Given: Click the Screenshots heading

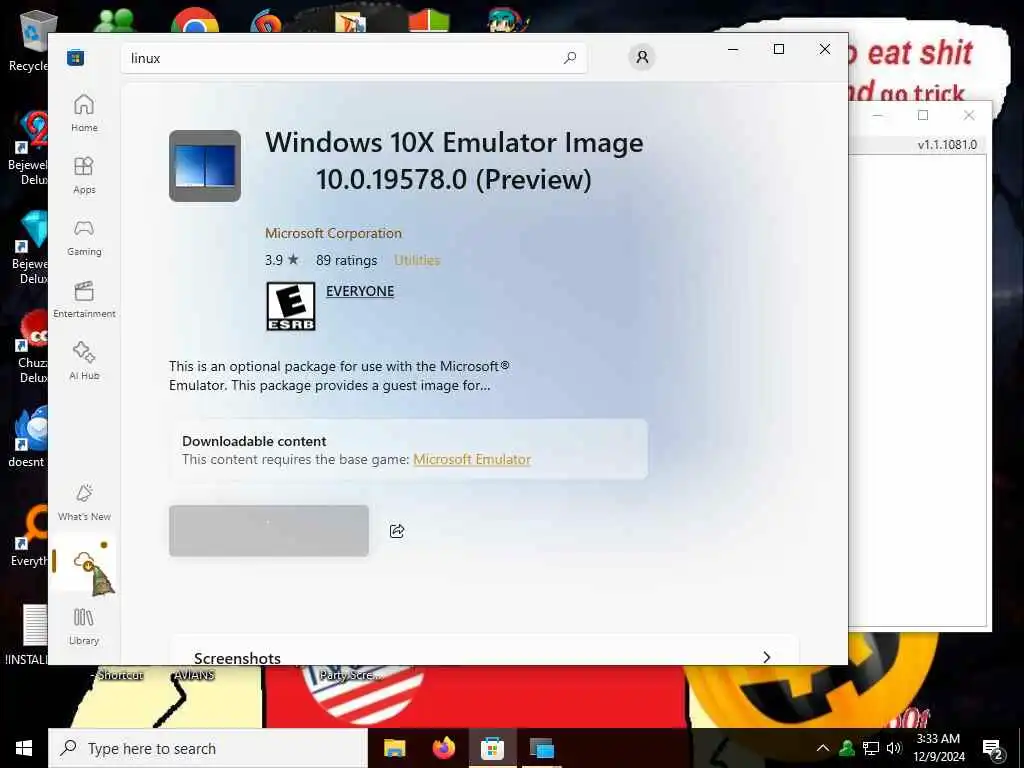Looking at the screenshot, I should [237, 658].
